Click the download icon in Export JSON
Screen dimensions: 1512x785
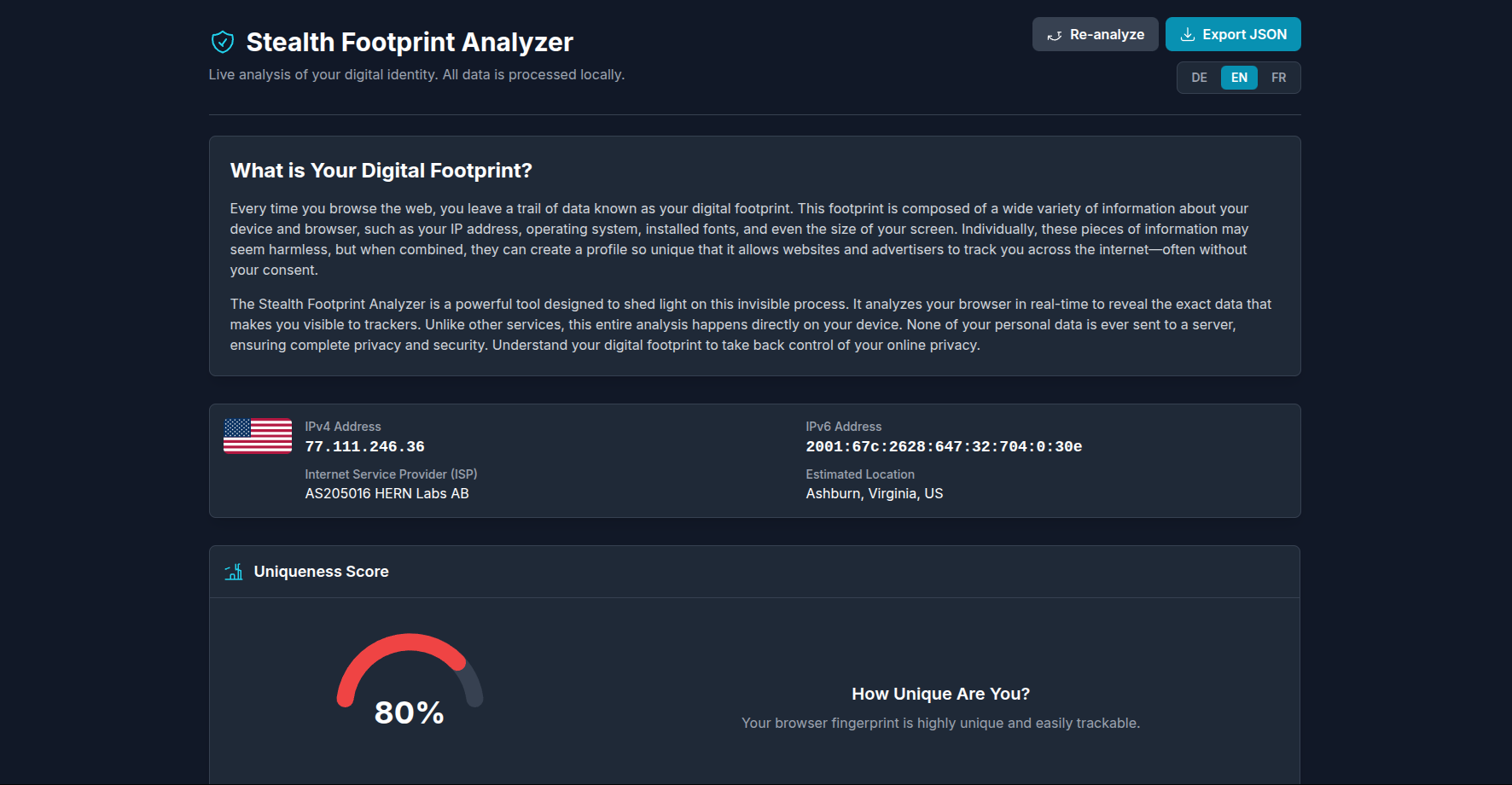tap(1187, 35)
